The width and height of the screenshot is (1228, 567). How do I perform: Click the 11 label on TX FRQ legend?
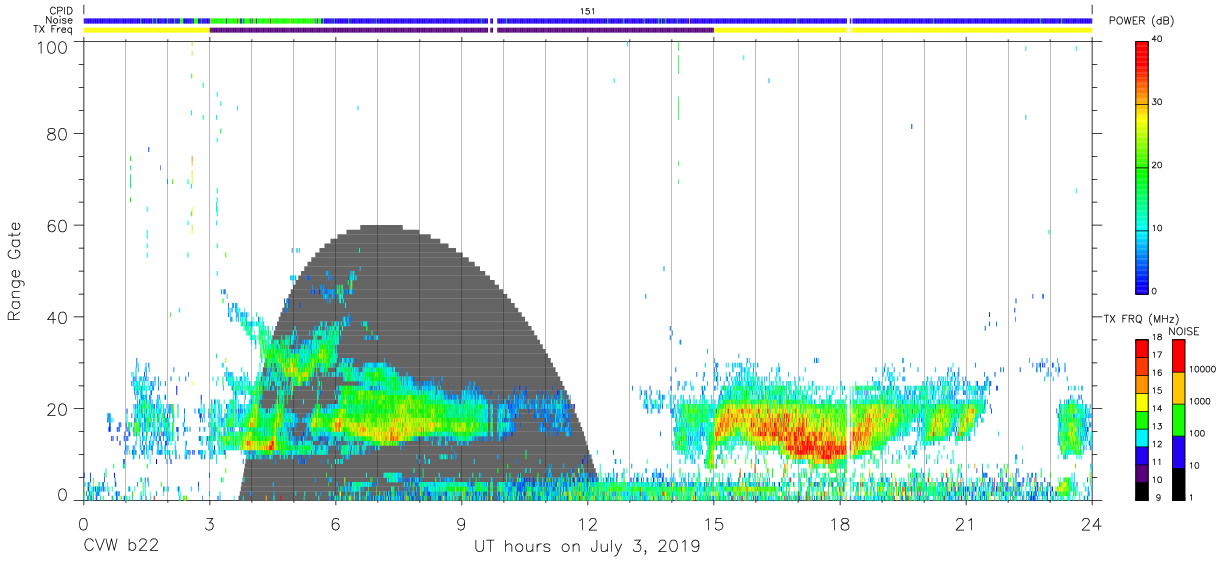1157,462
